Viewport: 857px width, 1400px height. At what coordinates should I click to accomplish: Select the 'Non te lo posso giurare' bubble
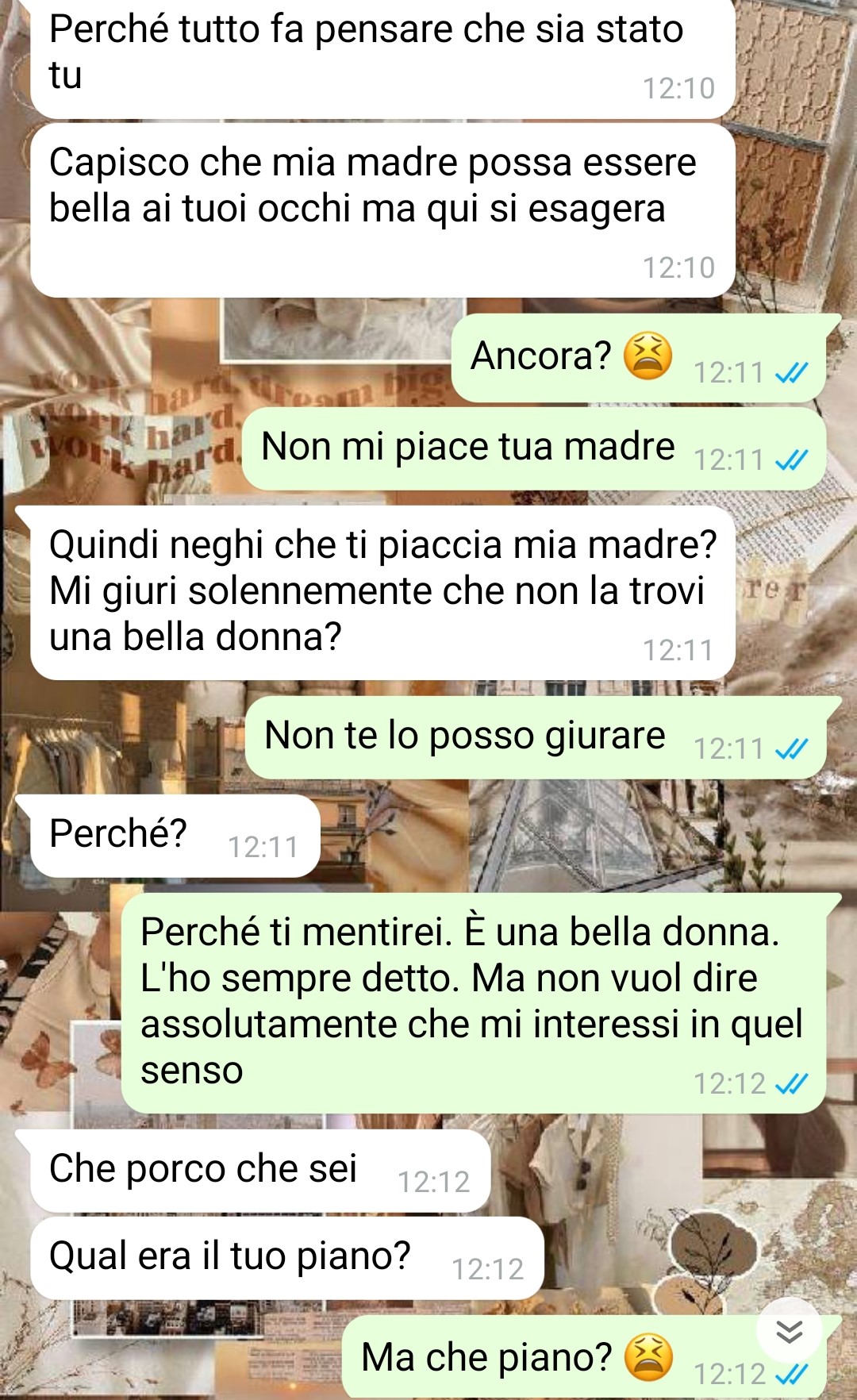(x=536, y=737)
